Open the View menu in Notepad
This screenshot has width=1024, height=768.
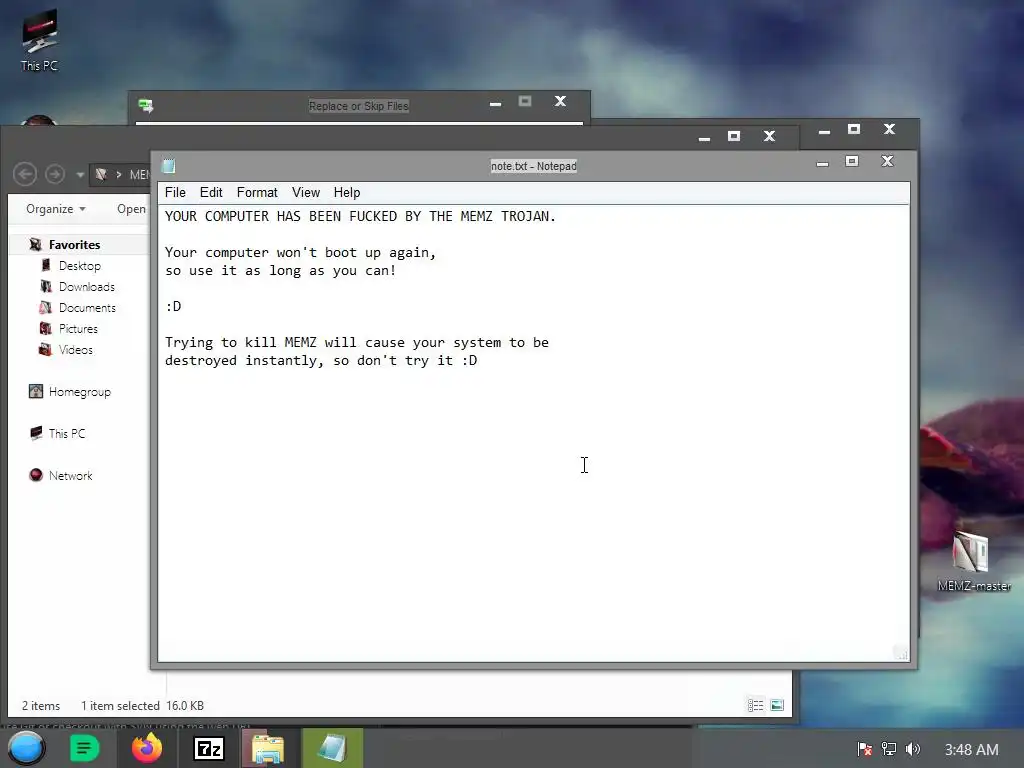[306, 193]
